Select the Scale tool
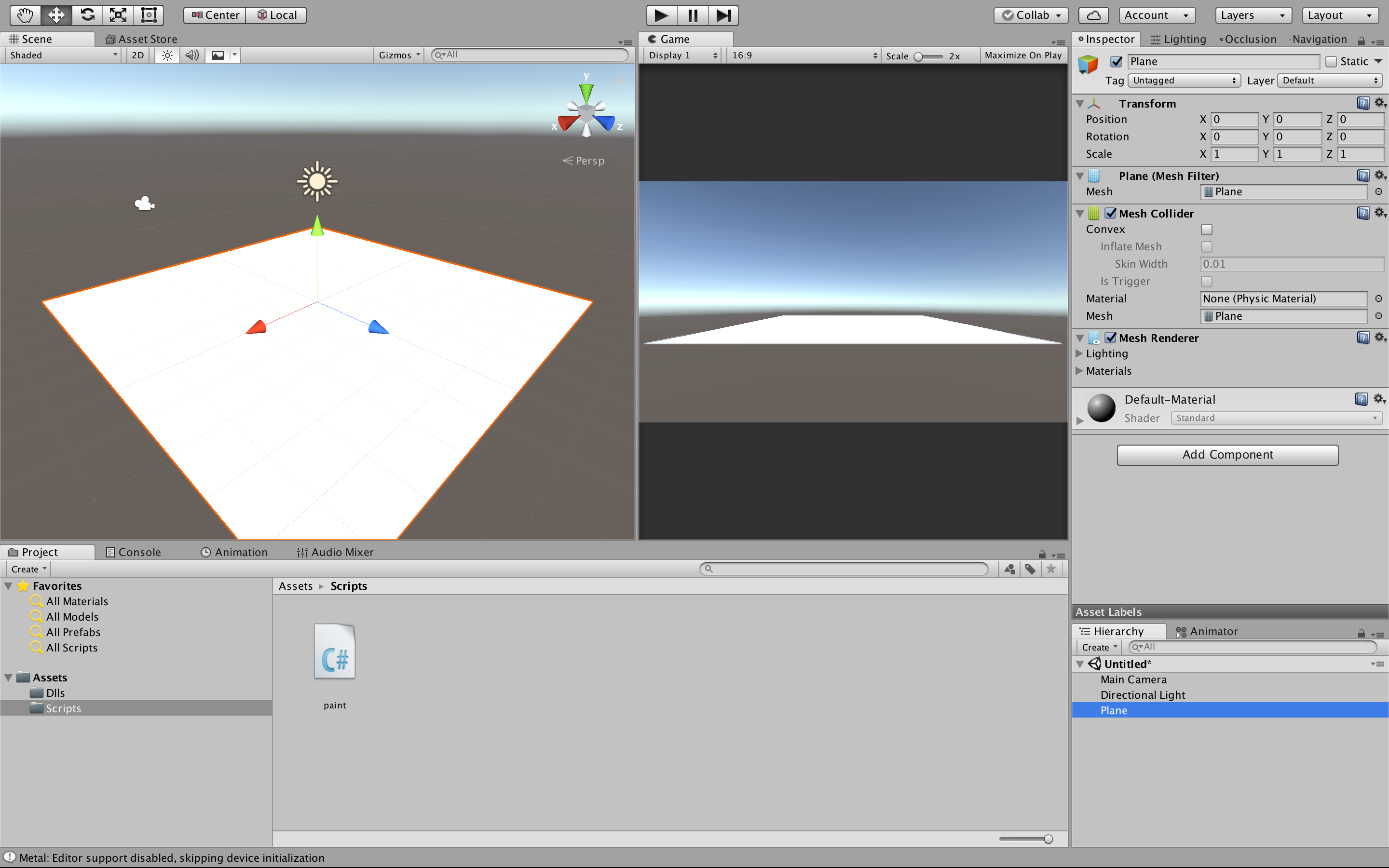 tap(118, 15)
